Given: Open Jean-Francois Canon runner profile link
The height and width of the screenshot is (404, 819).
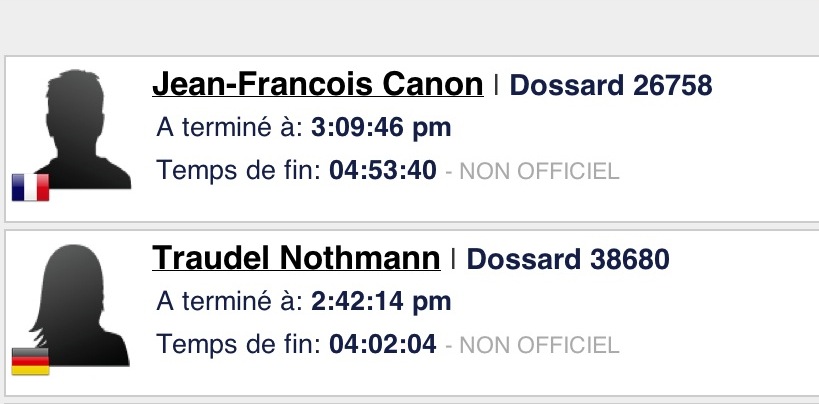Looking at the screenshot, I should (318, 84).
